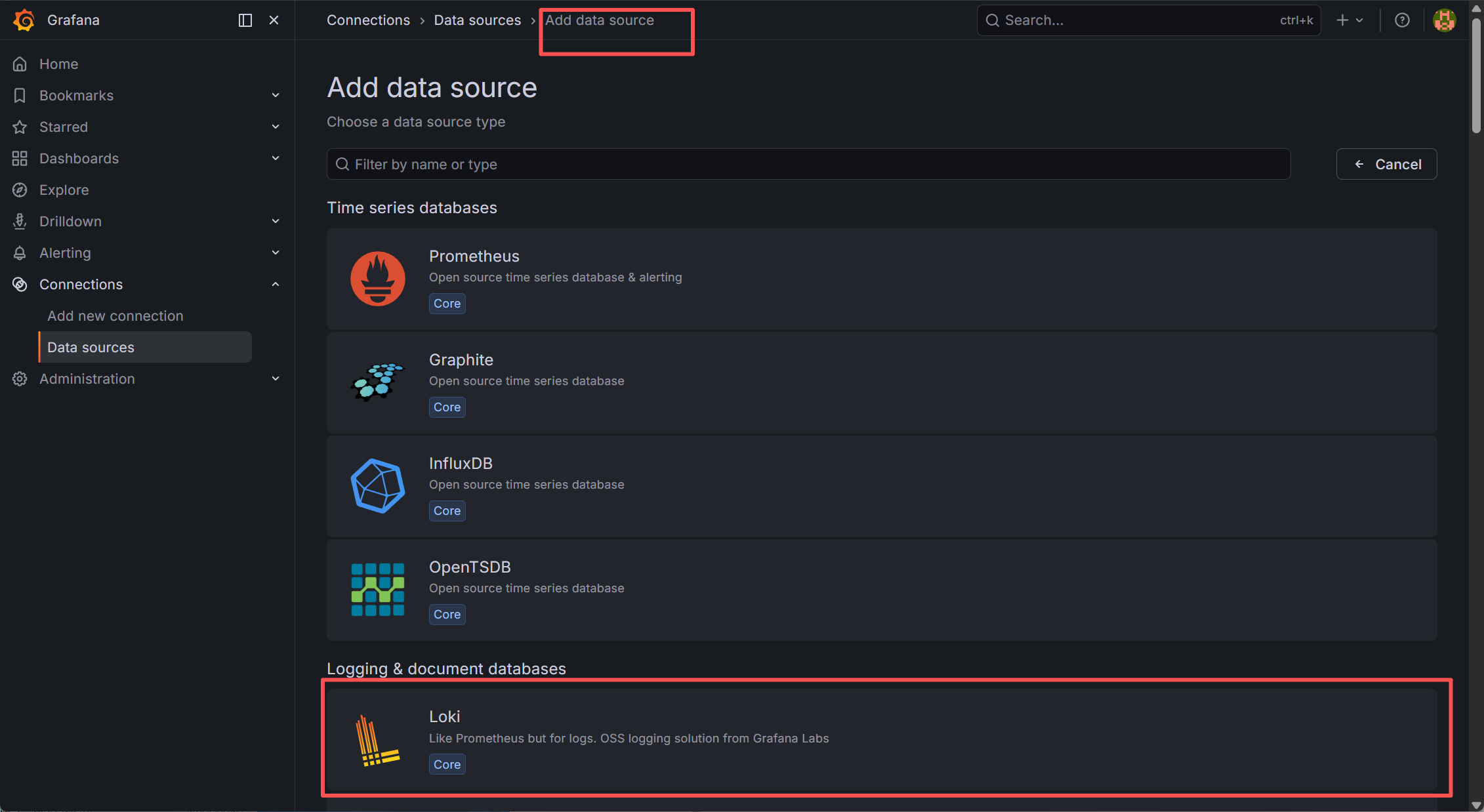Image resolution: width=1484 pixels, height=812 pixels.
Task: Open Administration from the sidebar
Action: [x=87, y=378]
